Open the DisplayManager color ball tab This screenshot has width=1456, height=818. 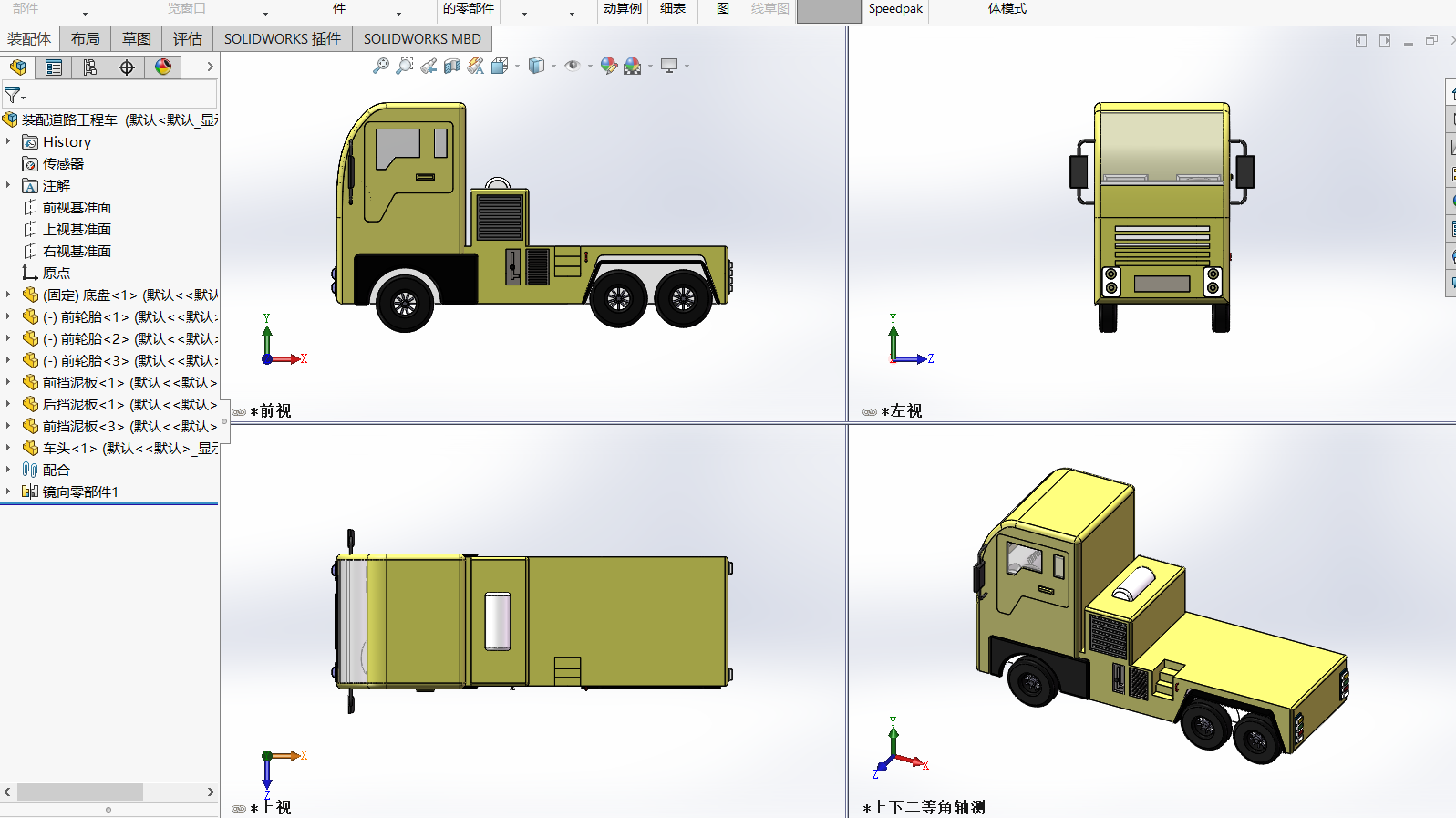point(163,67)
